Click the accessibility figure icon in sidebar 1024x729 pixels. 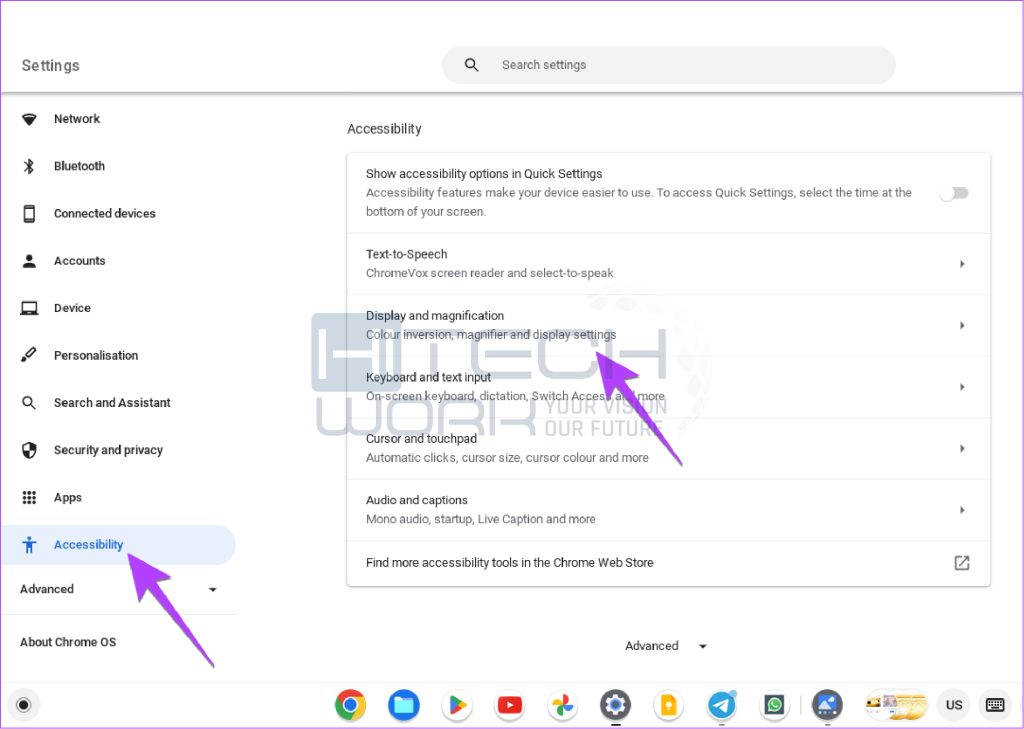(x=29, y=545)
